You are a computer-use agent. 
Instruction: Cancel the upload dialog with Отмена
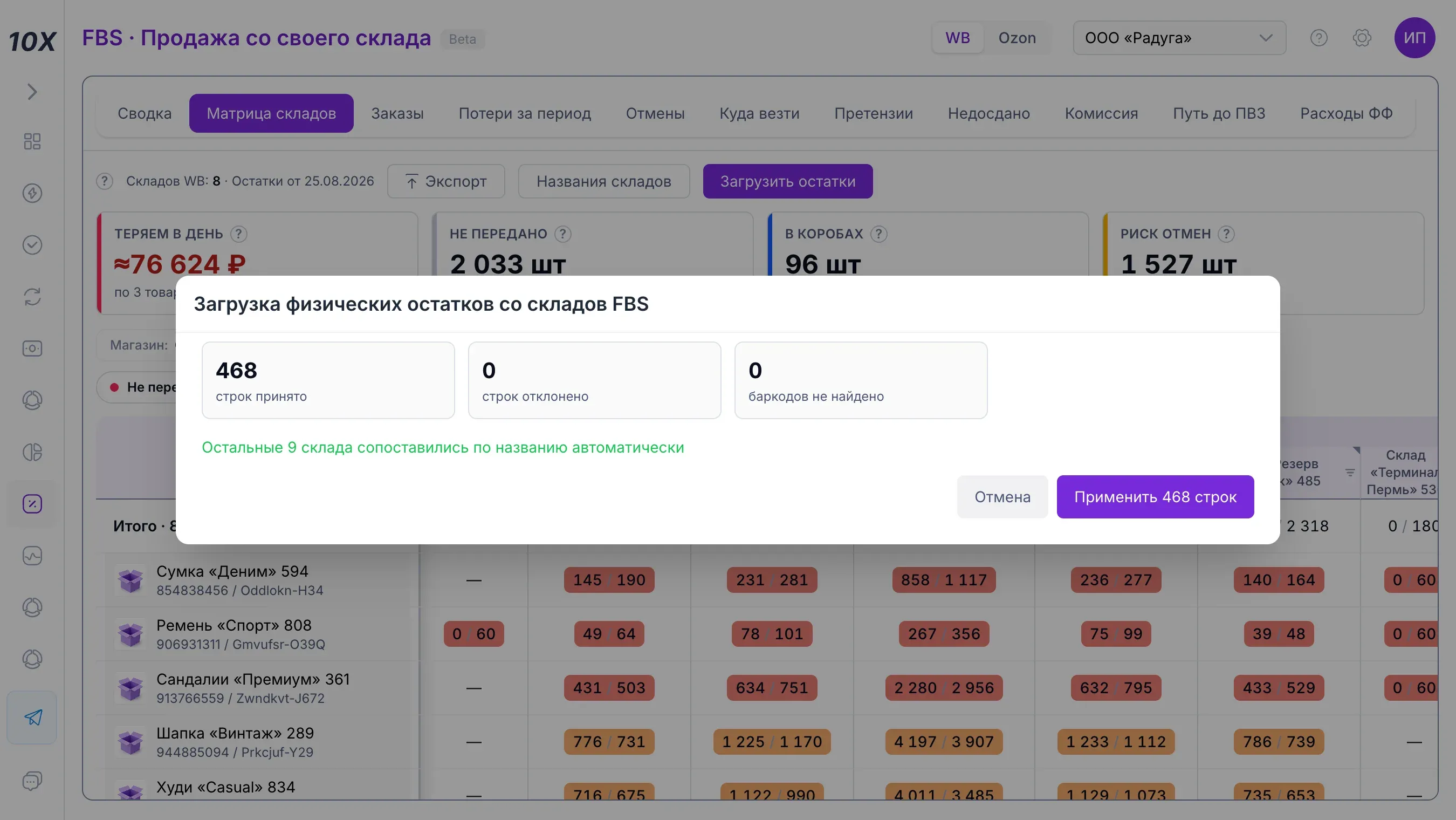coord(1002,496)
